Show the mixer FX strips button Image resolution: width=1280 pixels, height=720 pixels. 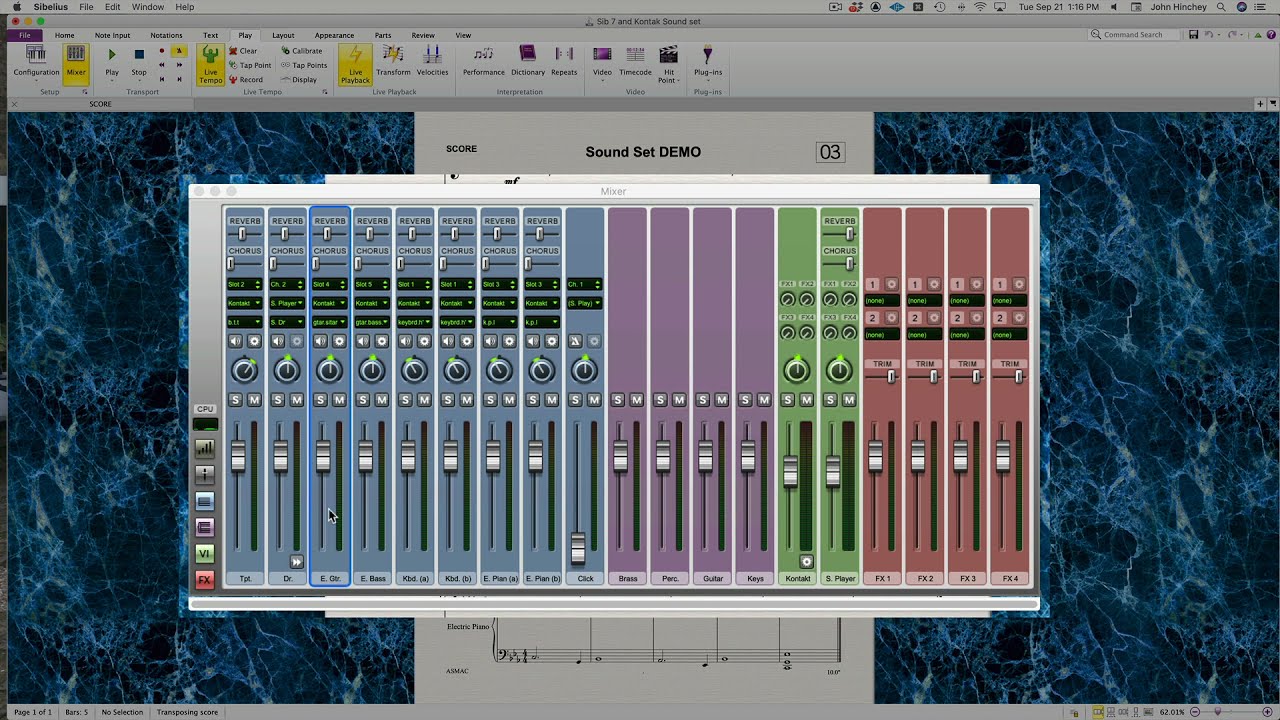205,580
